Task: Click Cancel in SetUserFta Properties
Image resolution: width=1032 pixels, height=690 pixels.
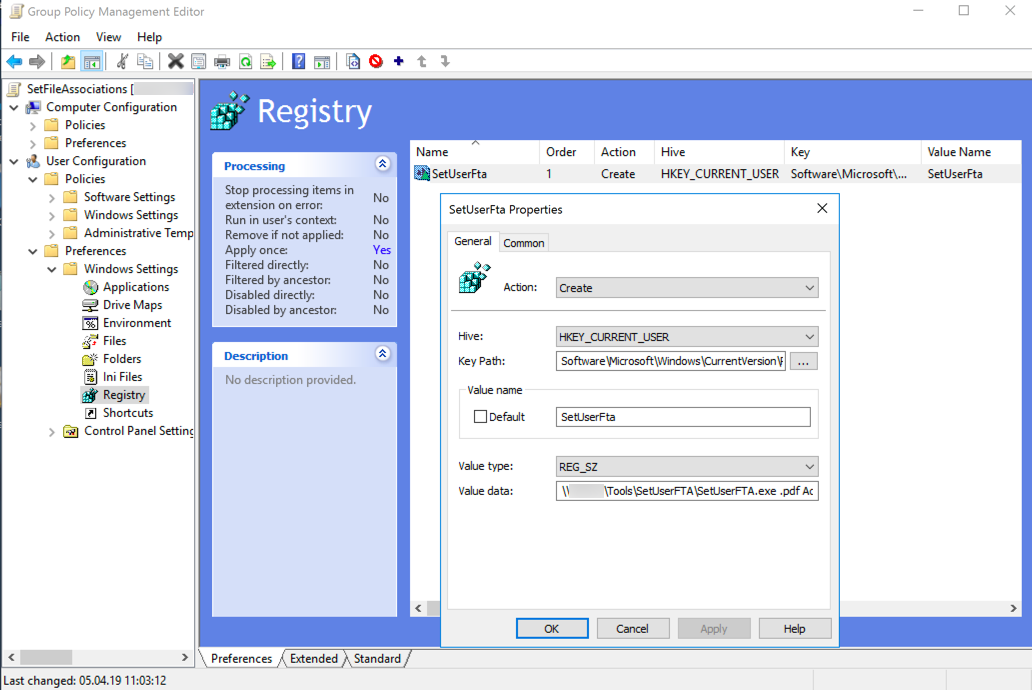Action: 632,629
